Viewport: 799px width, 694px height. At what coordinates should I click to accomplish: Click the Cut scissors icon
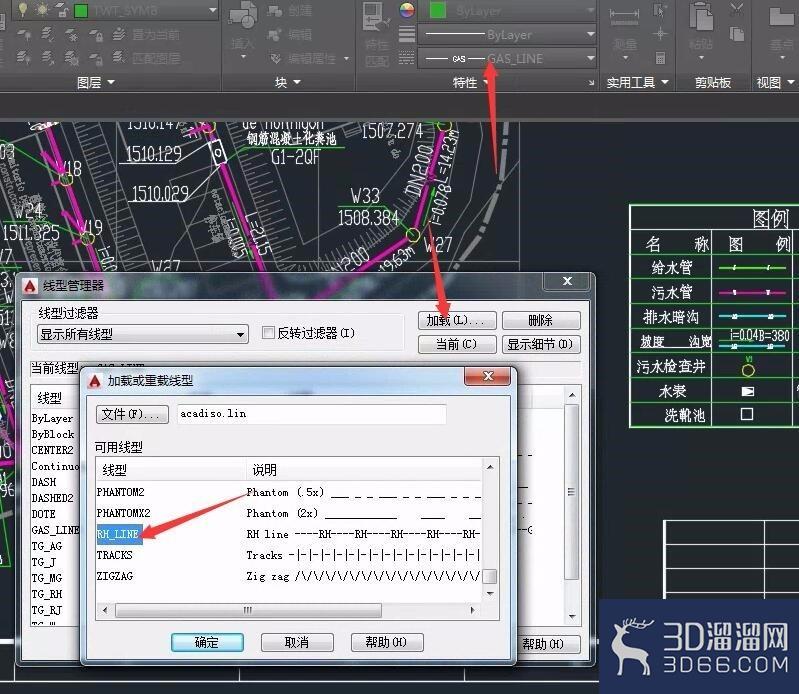(x=736, y=10)
